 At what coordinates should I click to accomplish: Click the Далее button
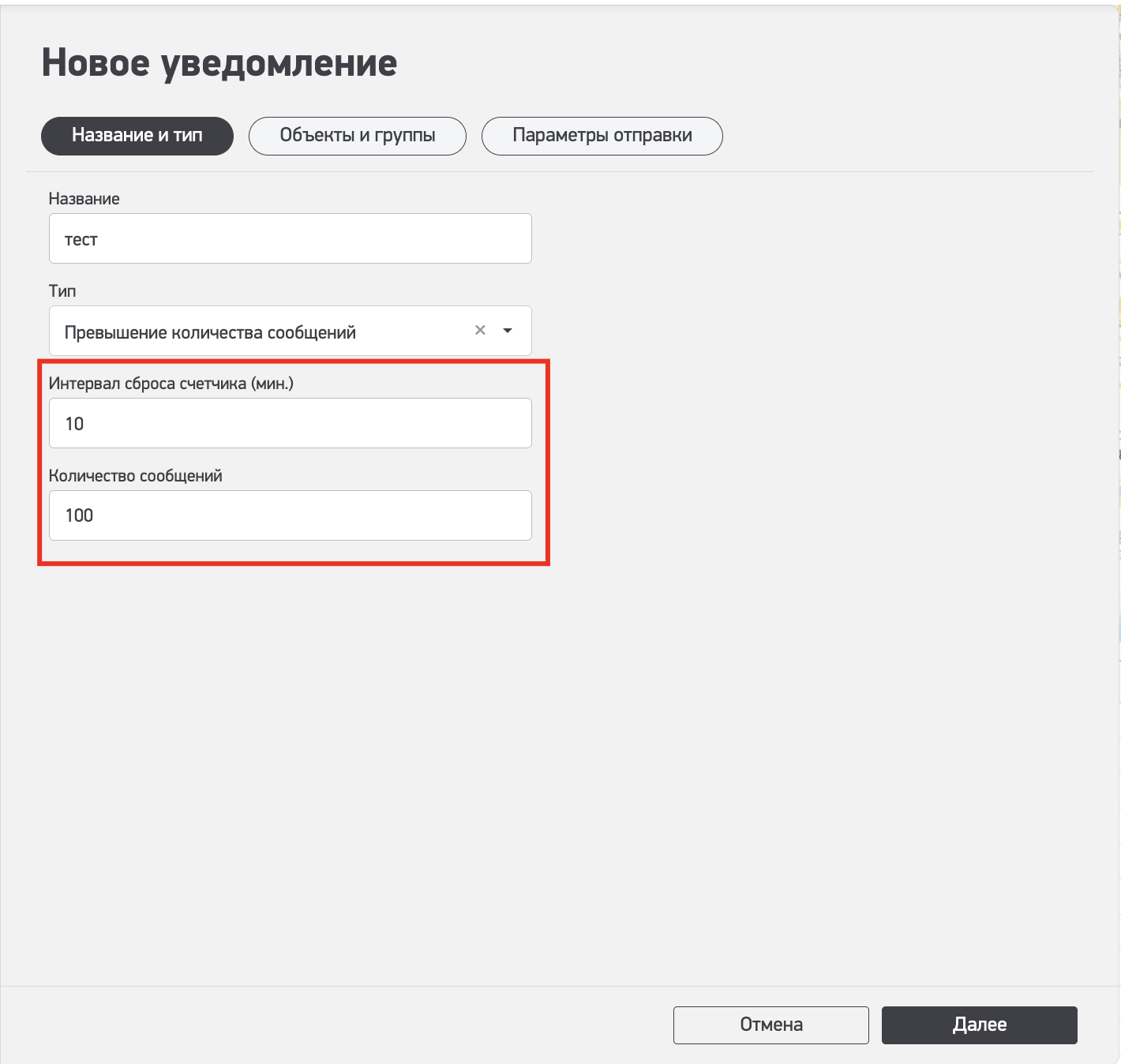pyautogui.click(x=979, y=1025)
